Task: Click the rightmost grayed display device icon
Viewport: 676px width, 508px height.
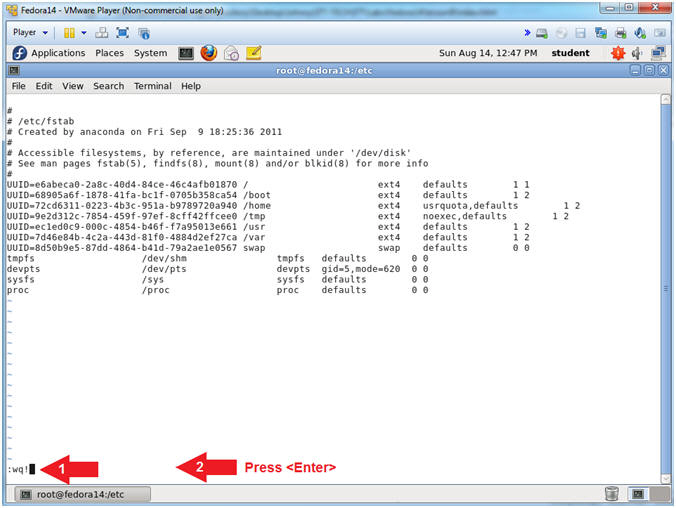Action: click(x=660, y=33)
